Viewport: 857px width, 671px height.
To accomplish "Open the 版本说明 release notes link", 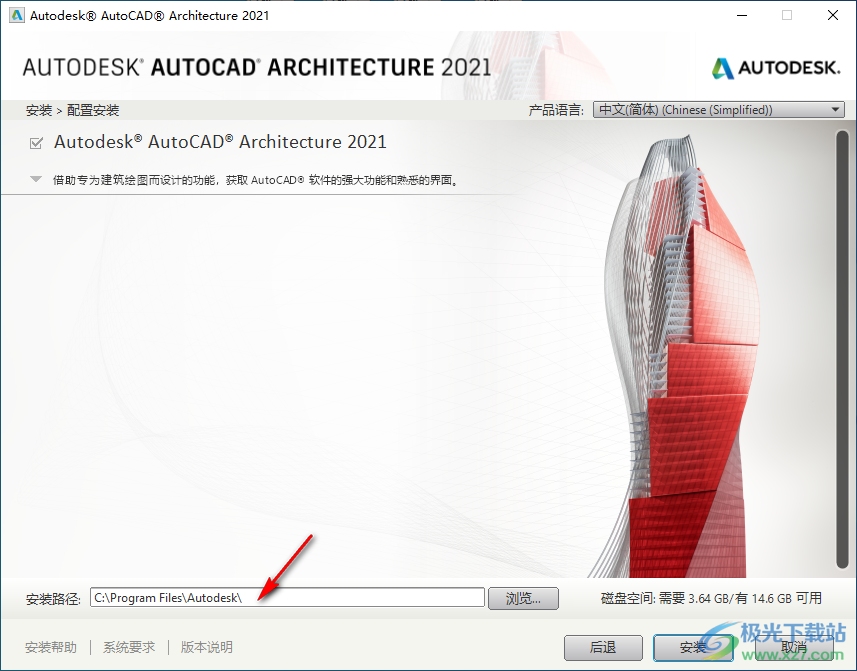I will 207,648.
